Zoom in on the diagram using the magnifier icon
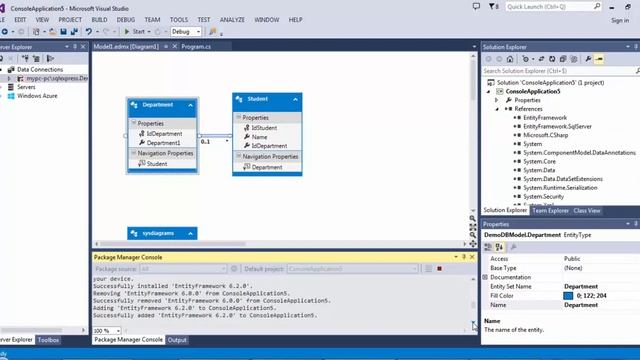This screenshot has width=640, height=360. 473,219
